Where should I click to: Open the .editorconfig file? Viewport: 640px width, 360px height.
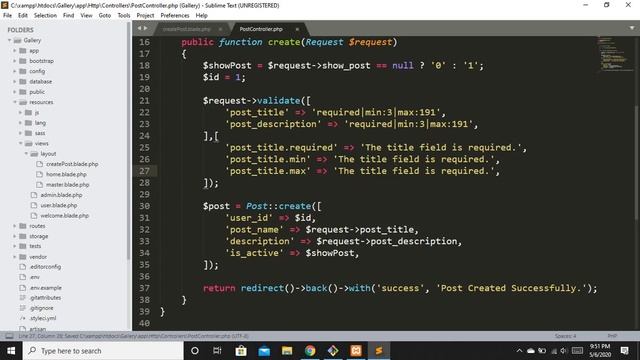45,267
